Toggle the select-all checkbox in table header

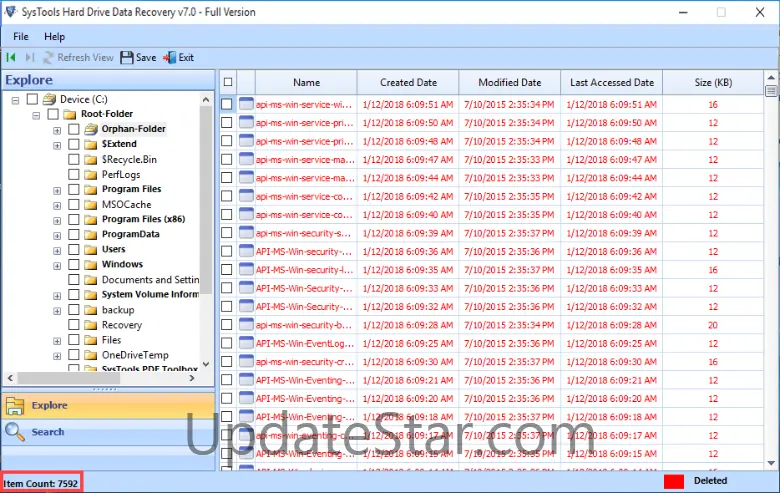[228, 82]
